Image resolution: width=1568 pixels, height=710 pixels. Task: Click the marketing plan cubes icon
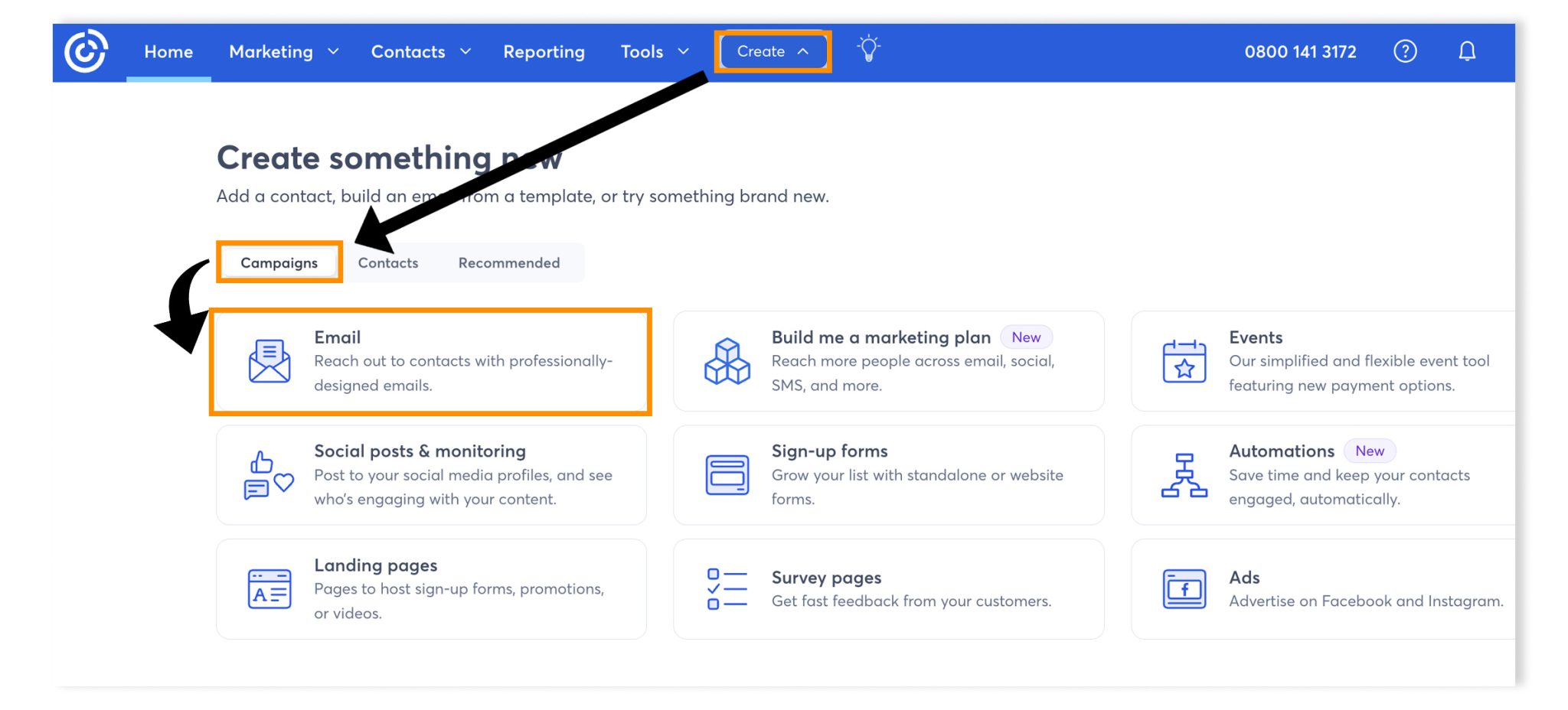(726, 360)
